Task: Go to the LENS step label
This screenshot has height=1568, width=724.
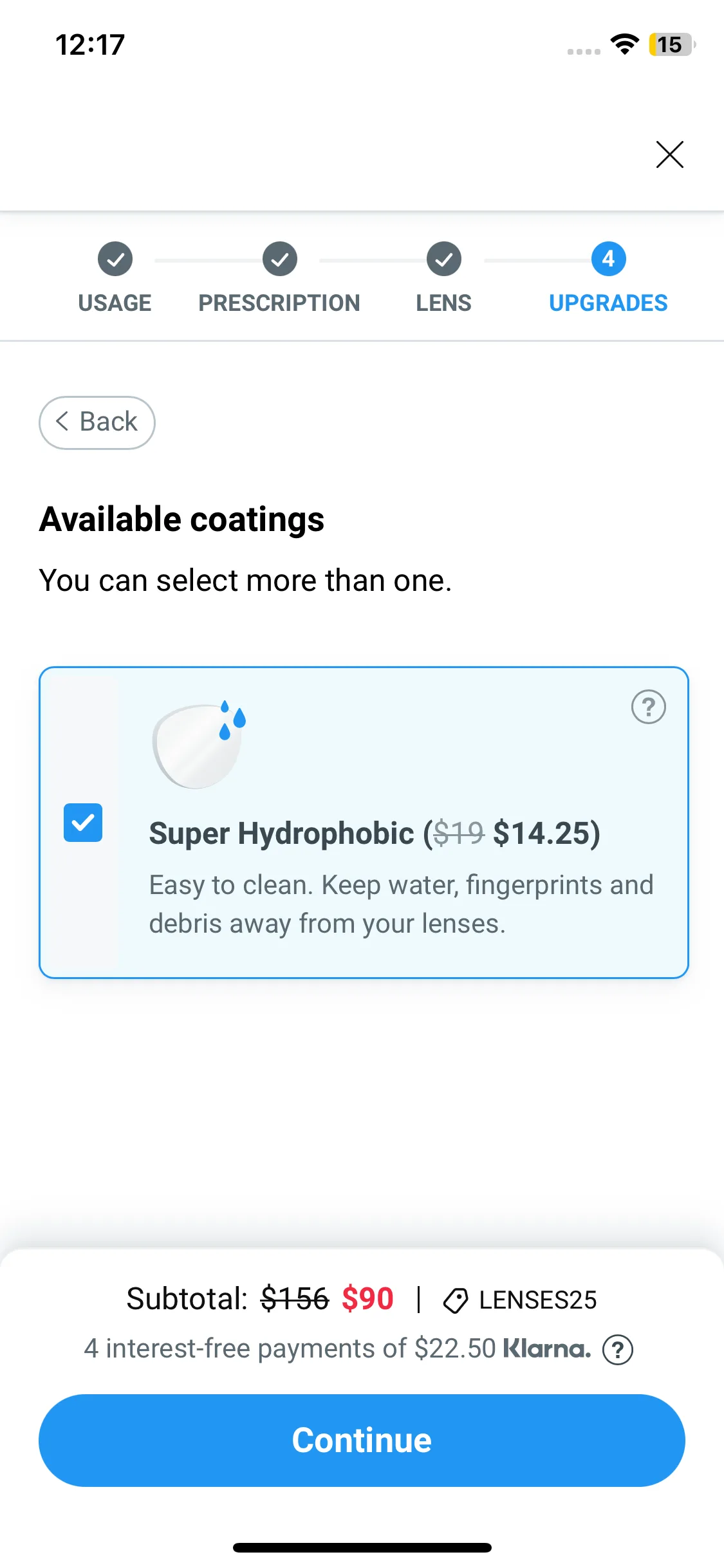Action: [443, 303]
